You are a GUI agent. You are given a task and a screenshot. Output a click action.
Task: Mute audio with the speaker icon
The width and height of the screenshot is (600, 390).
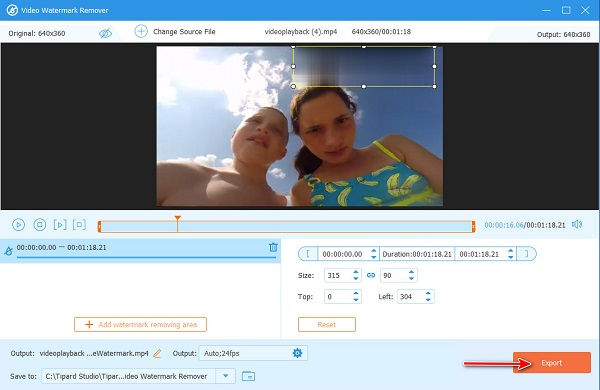(577, 225)
